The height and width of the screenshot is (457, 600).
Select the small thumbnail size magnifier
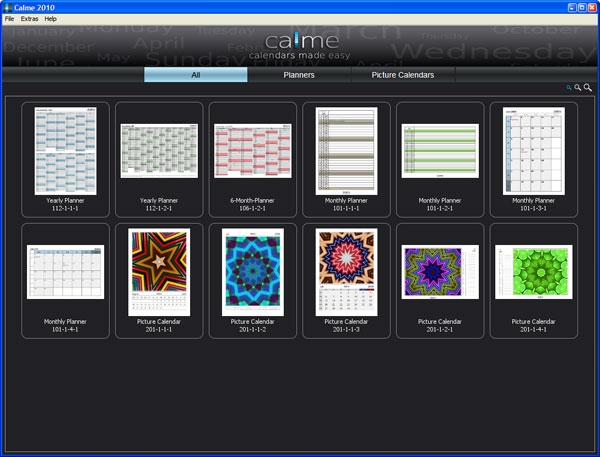coord(569,88)
